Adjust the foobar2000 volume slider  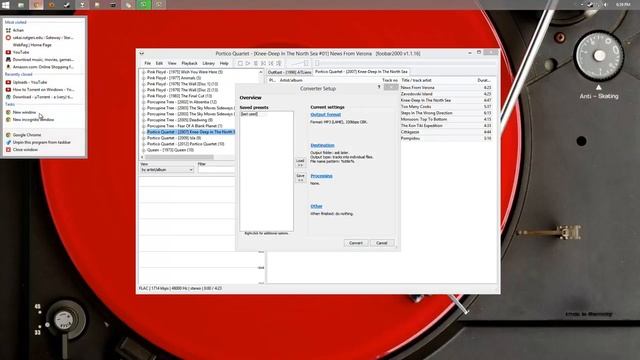tap(299, 63)
